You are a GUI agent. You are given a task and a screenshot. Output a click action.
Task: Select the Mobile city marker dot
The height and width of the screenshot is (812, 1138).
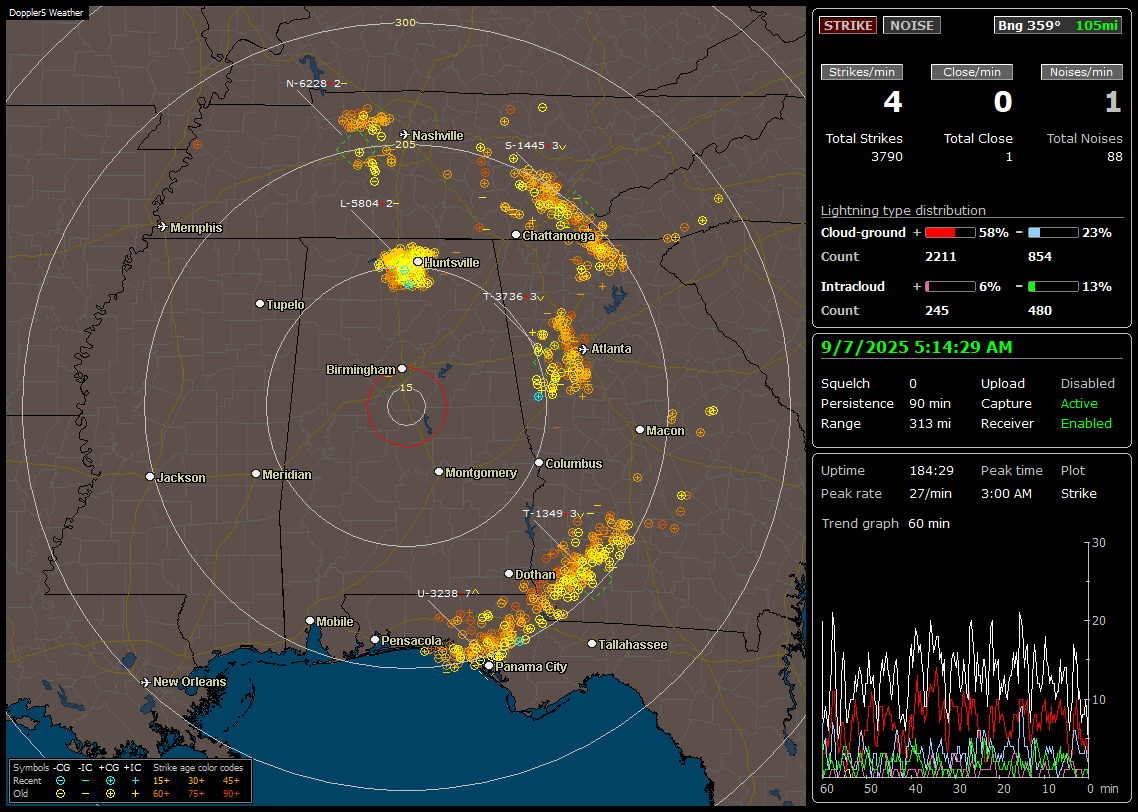tap(310, 621)
